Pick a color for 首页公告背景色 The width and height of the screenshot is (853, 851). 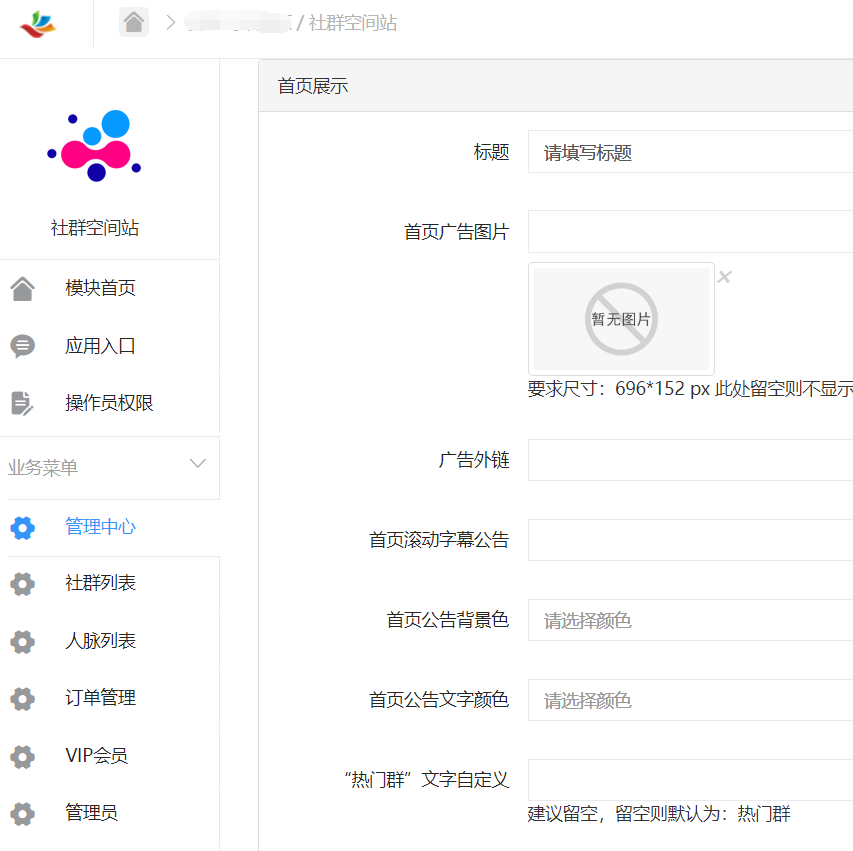[690, 621]
